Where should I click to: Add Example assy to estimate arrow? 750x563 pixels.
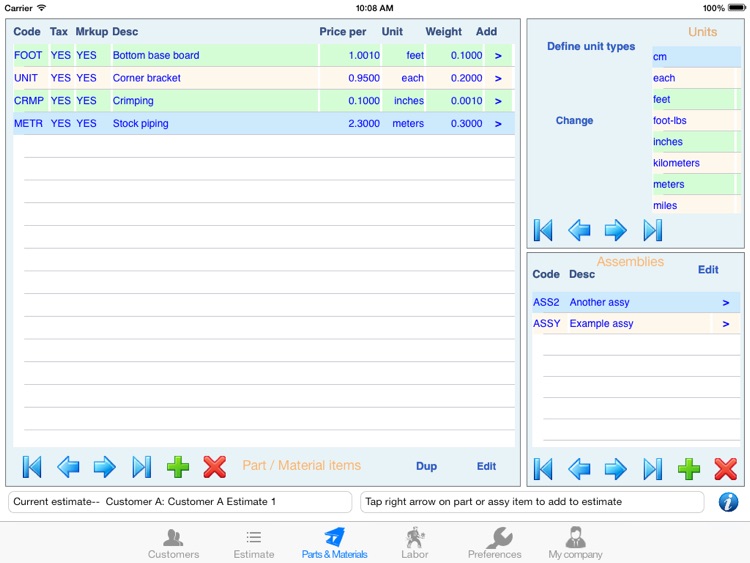tap(726, 324)
